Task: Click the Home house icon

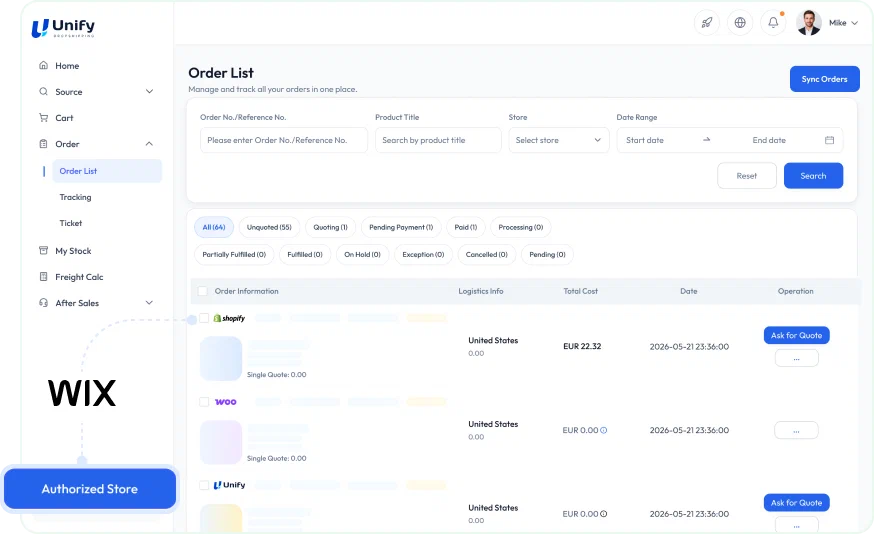Action: click(43, 65)
